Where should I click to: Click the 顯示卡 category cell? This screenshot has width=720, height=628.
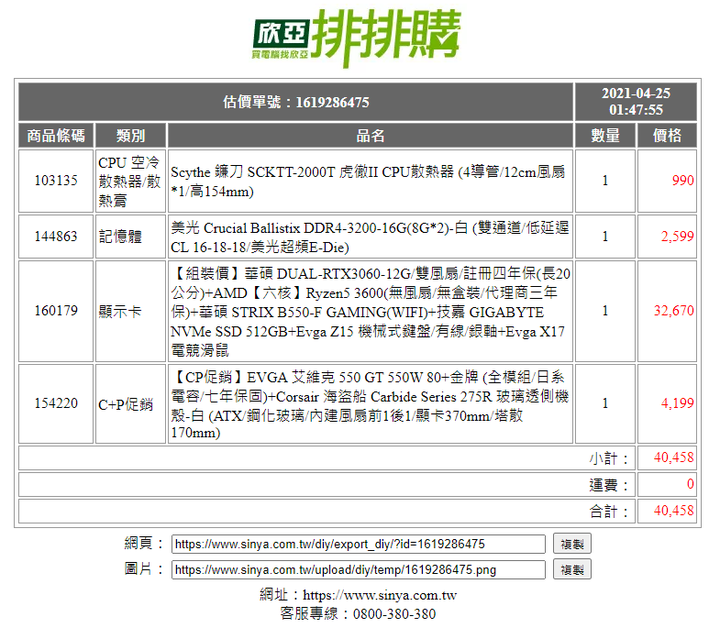130,311
